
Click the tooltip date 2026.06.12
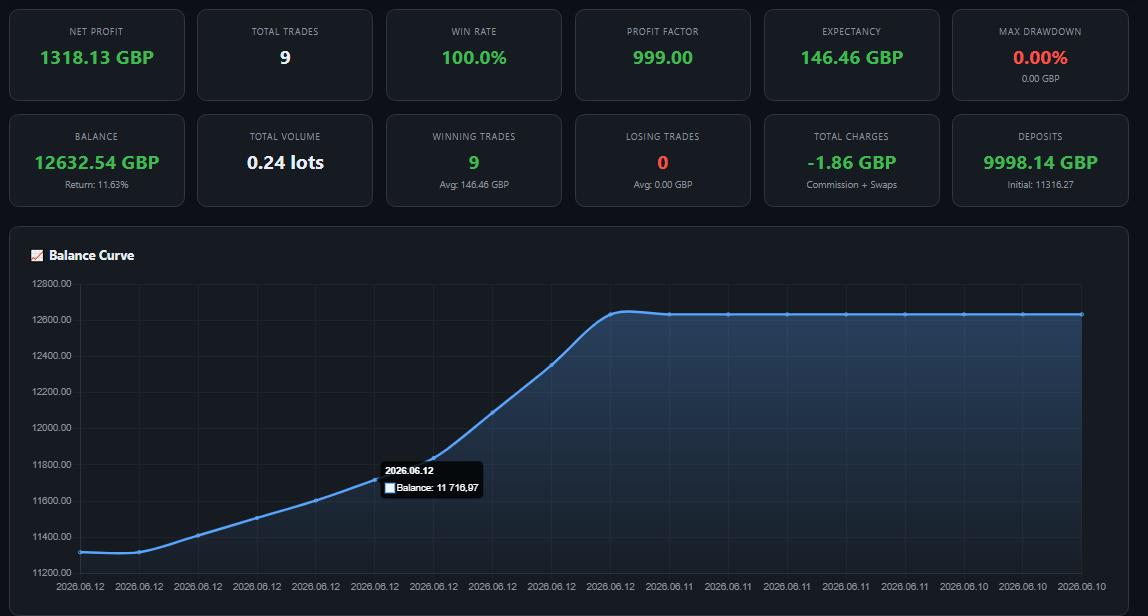point(409,471)
